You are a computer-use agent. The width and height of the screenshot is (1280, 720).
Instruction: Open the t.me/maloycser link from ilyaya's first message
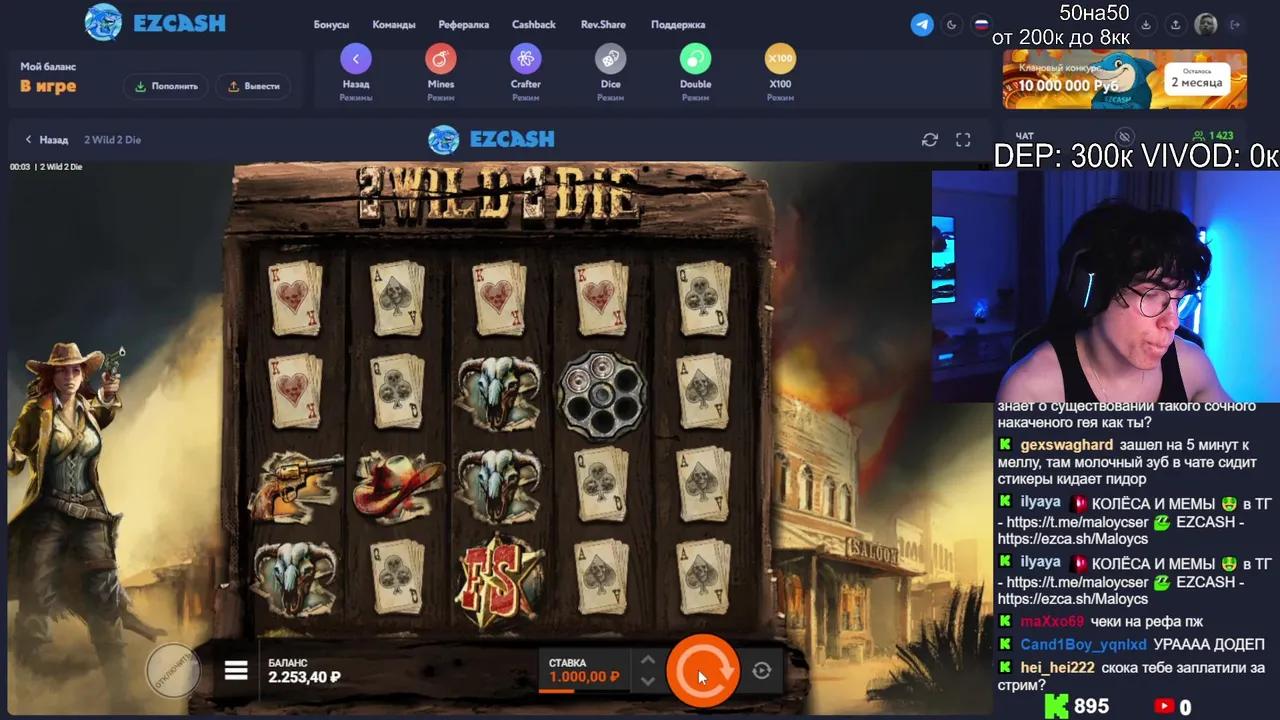(x=1078, y=522)
